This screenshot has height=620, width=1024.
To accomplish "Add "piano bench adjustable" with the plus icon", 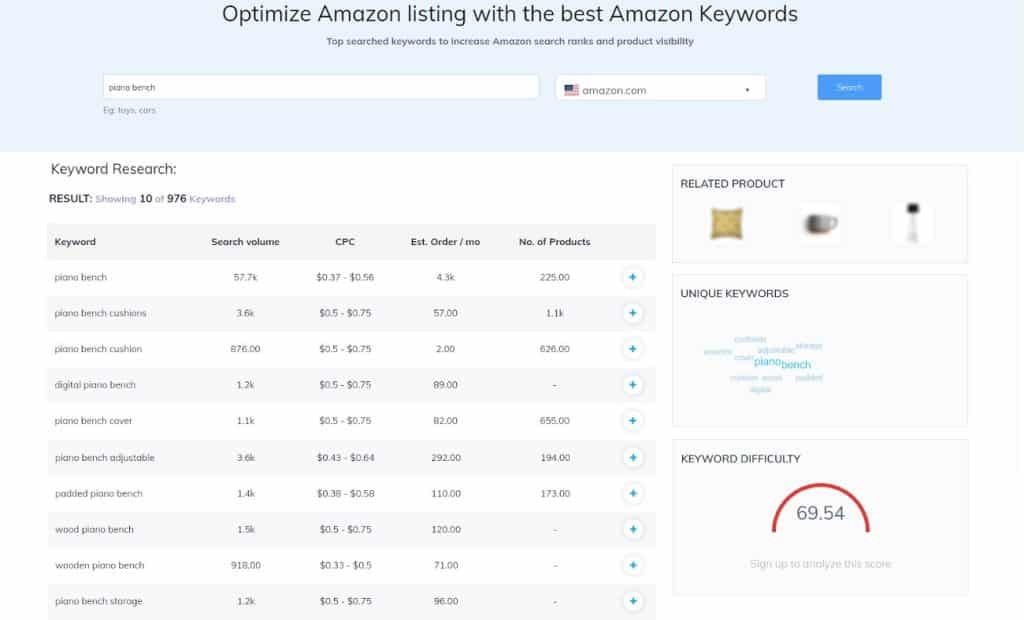I will 632,457.
